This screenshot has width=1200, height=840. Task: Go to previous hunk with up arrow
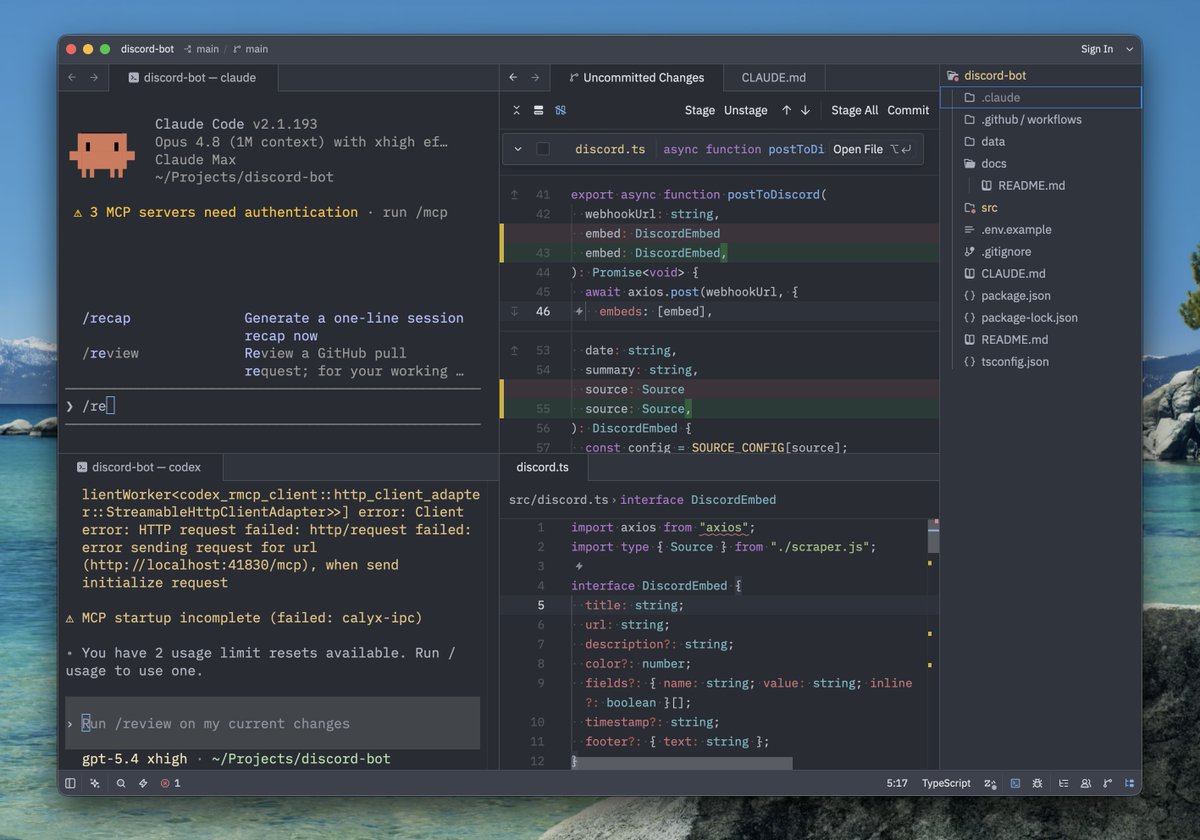[x=787, y=110]
